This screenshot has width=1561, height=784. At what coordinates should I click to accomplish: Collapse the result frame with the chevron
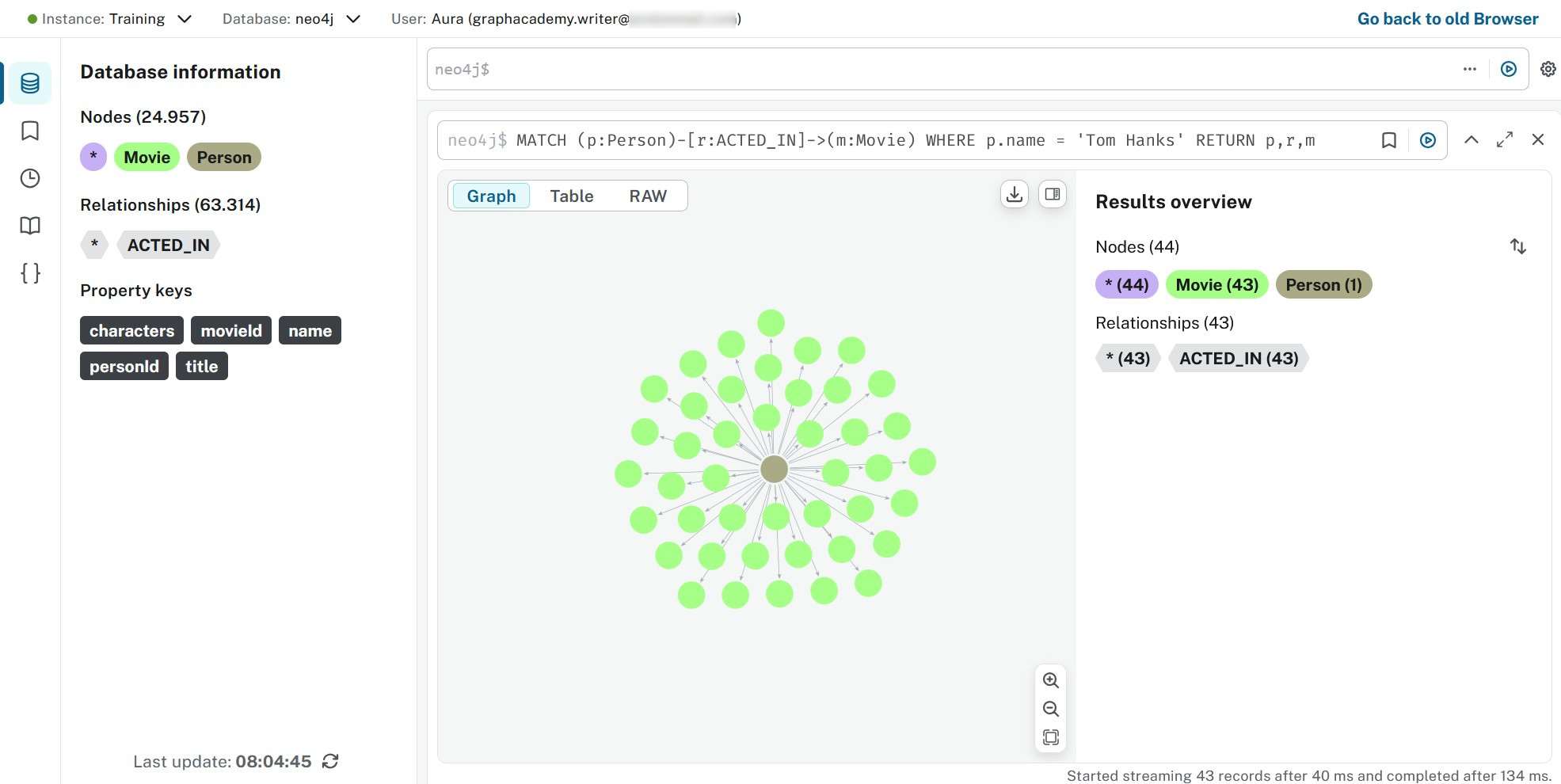[x=1472, y=139]
